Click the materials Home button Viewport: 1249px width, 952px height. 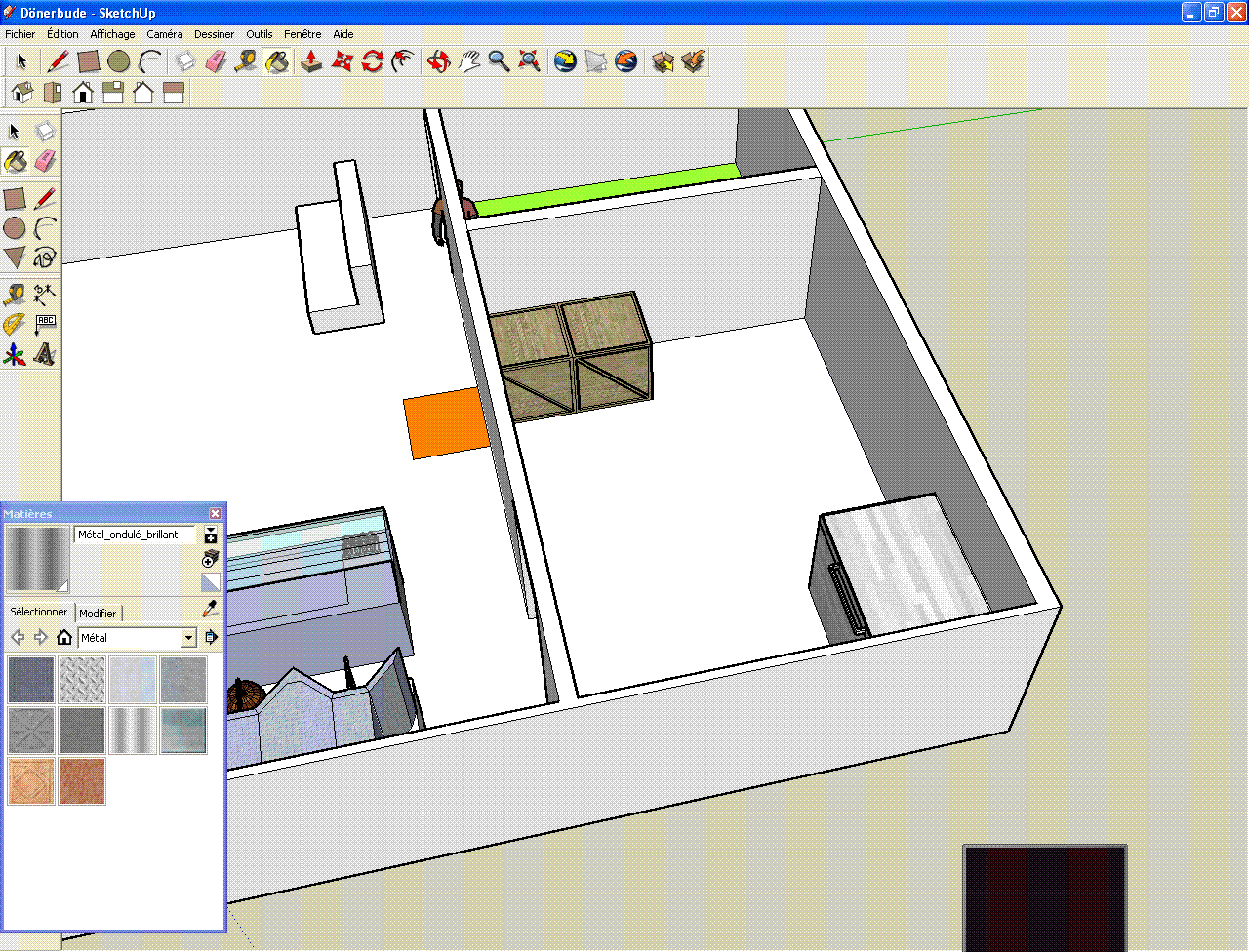tap(64, 637)
